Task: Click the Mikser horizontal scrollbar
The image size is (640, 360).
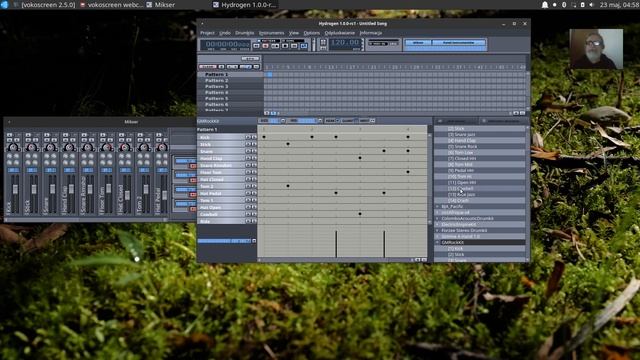Action: click(x=86, y=220)
